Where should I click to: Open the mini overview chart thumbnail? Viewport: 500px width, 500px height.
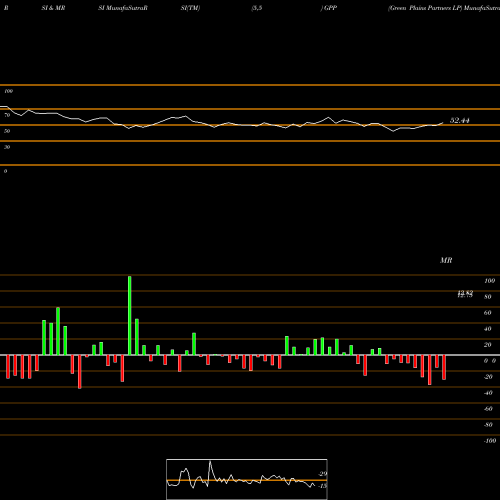(x=247, y=479)
